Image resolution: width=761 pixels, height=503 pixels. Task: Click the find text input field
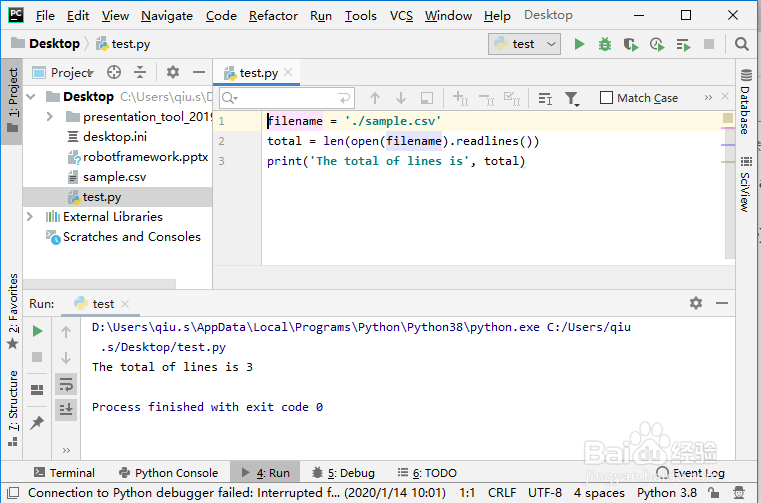(x=286, y=98)
